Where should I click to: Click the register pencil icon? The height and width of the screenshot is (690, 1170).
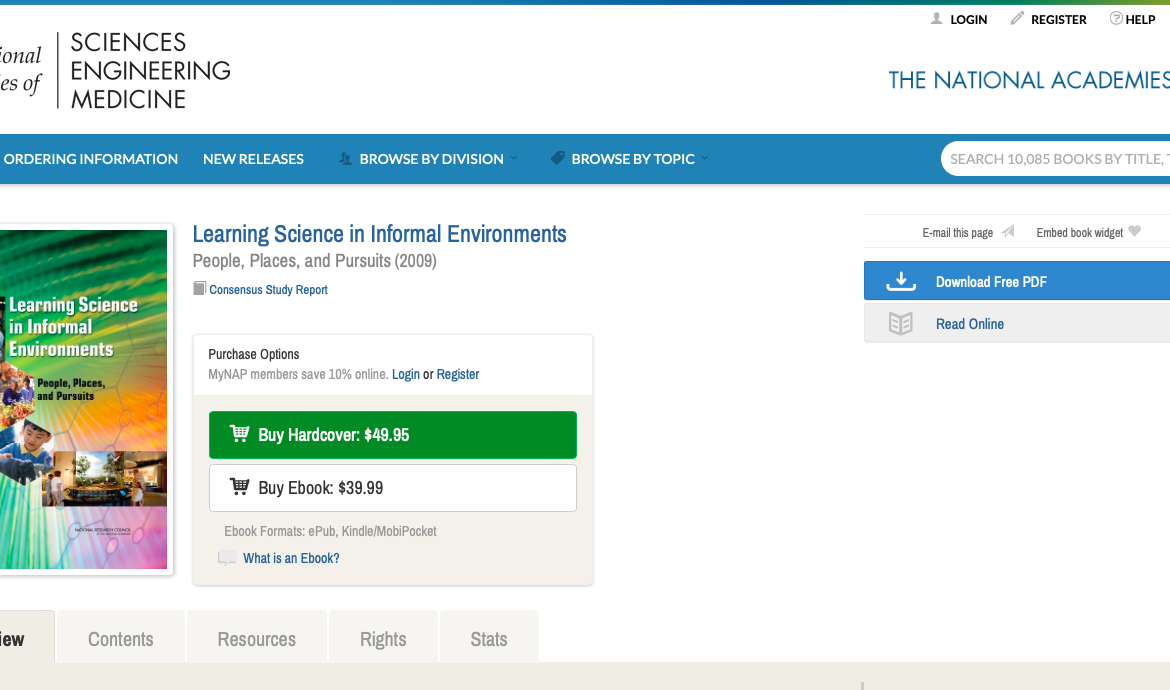tap(1017, 18)
